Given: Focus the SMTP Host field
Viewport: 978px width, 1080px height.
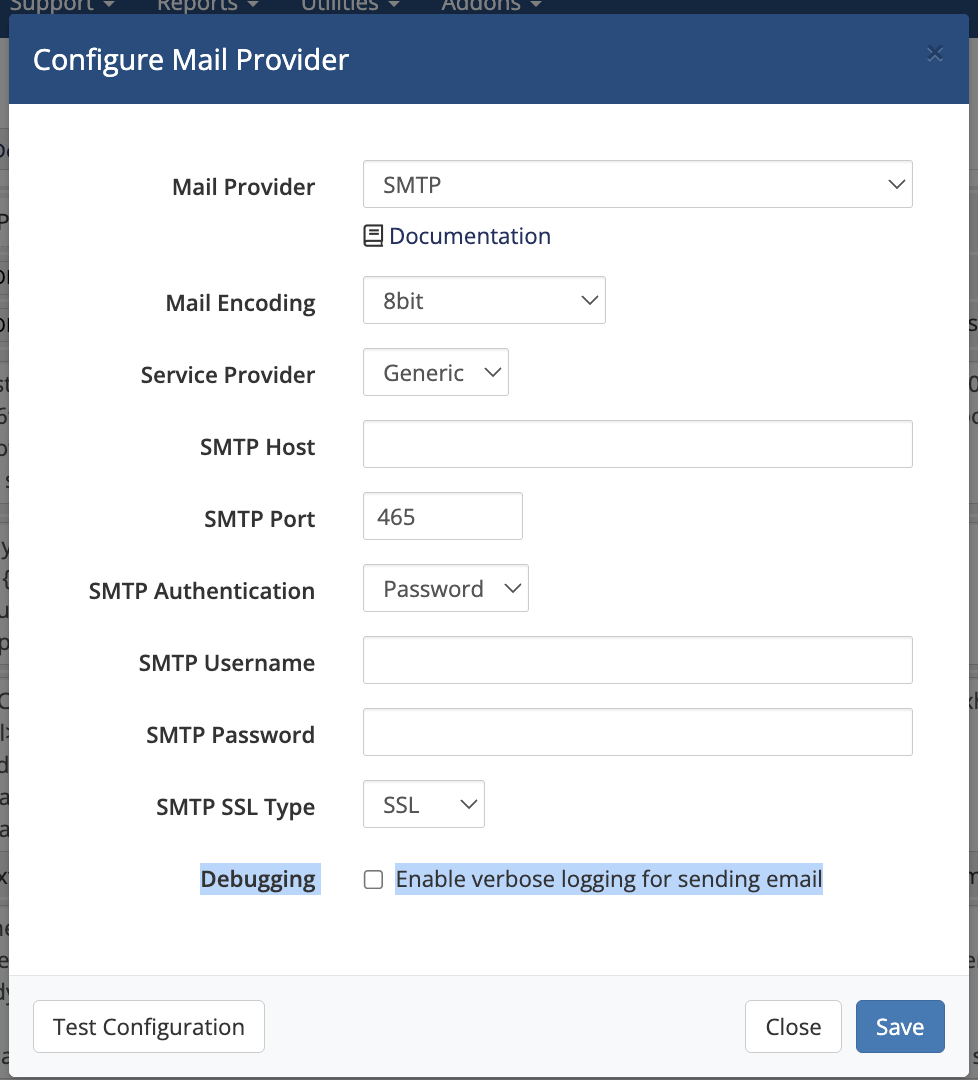Looking at the screenshot, I should (x=637, y=444).
